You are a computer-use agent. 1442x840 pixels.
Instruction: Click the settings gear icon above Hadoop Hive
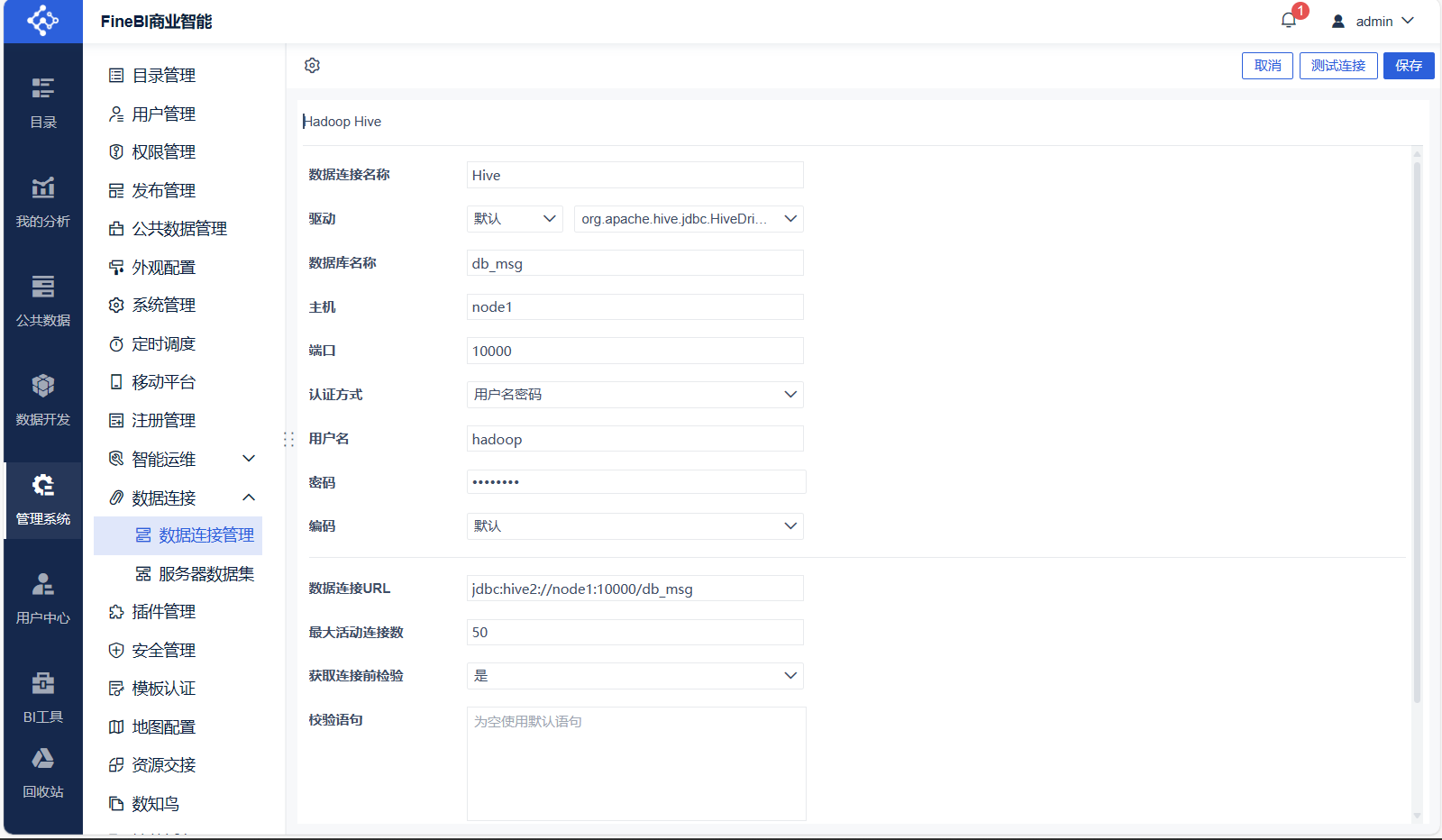[312, 66]
